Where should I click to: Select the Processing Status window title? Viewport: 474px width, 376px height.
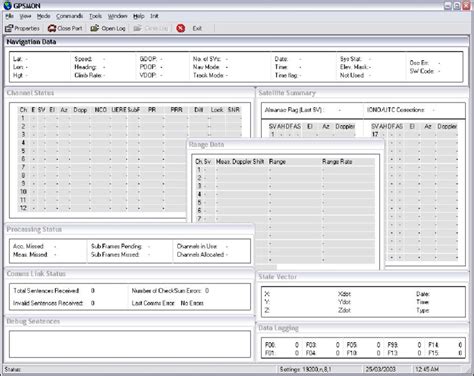(x=34, y=229)
